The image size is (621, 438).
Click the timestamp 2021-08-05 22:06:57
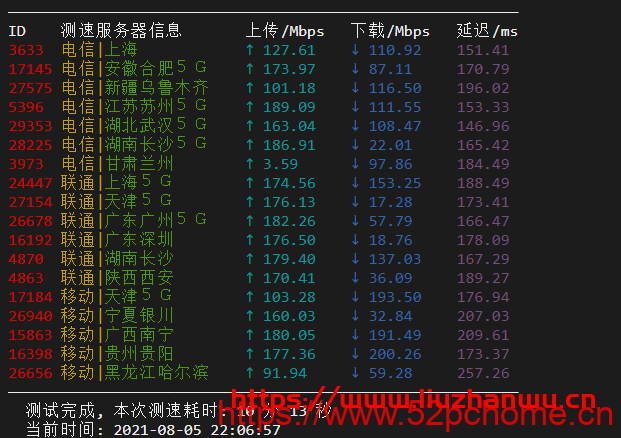(197, 430)
